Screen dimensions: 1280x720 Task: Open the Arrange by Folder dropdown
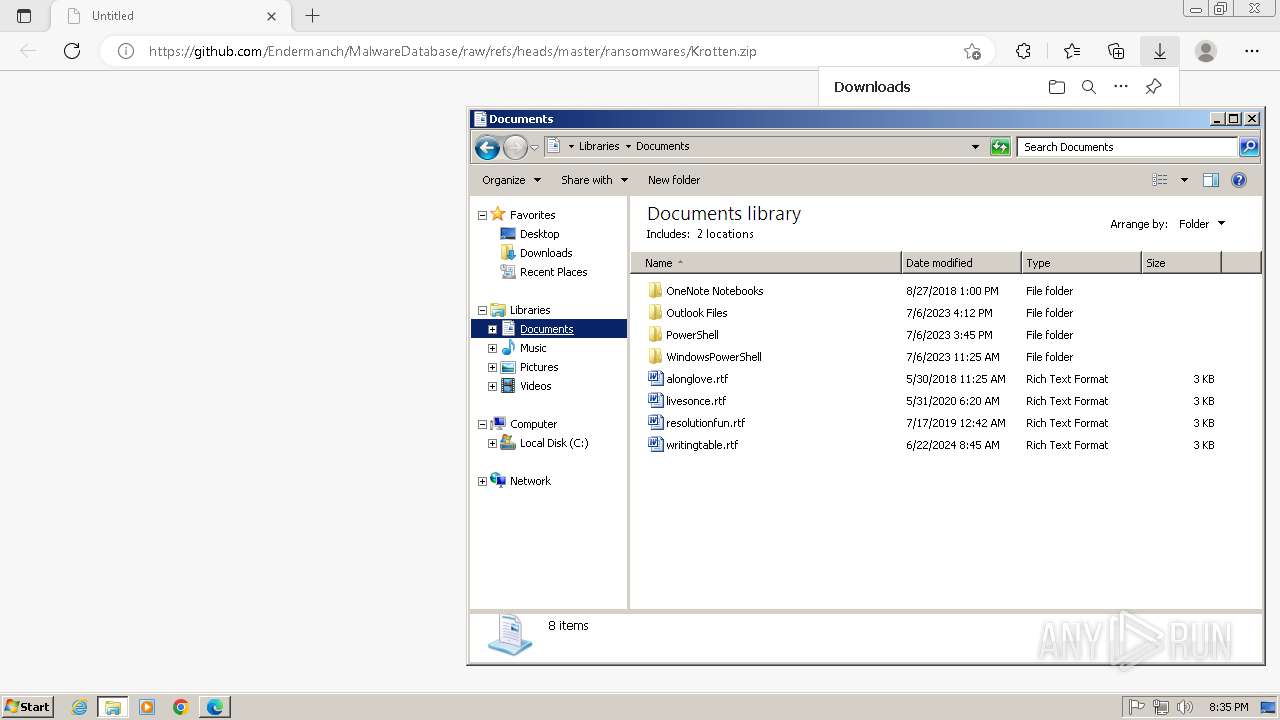[x=1202, y=224]
